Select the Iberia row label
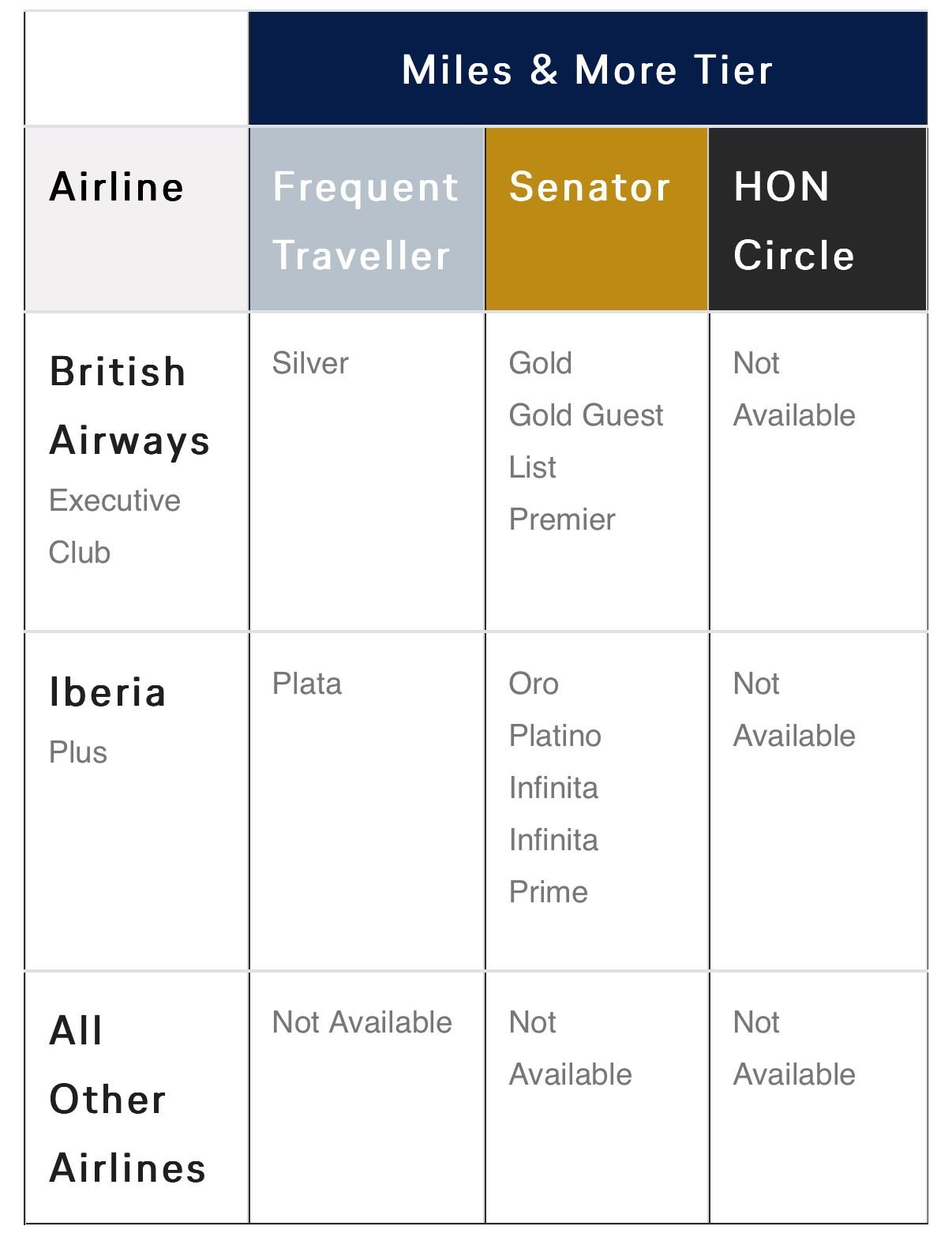This screenshot has height=1252, width=952. tap(107, 692)
